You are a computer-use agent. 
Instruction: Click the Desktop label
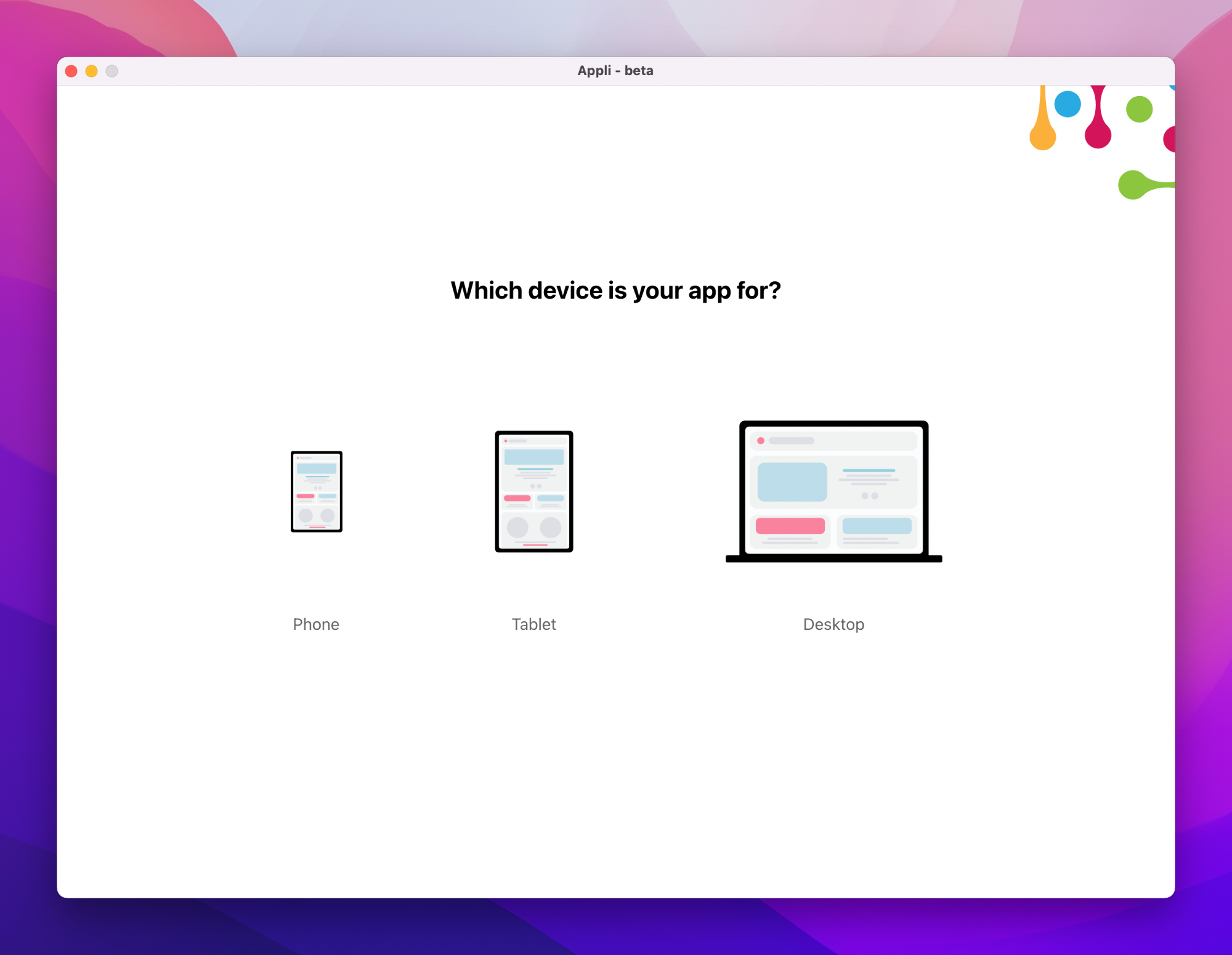pyautogui.click(x=833, y=624)
